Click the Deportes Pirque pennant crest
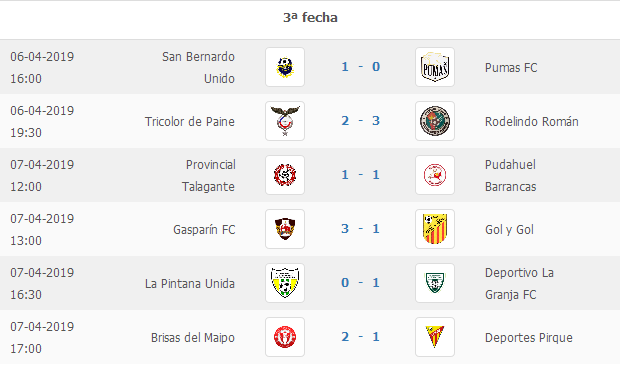Image resolution: width=620 pixels, height=365 pixels. [435, 337]
